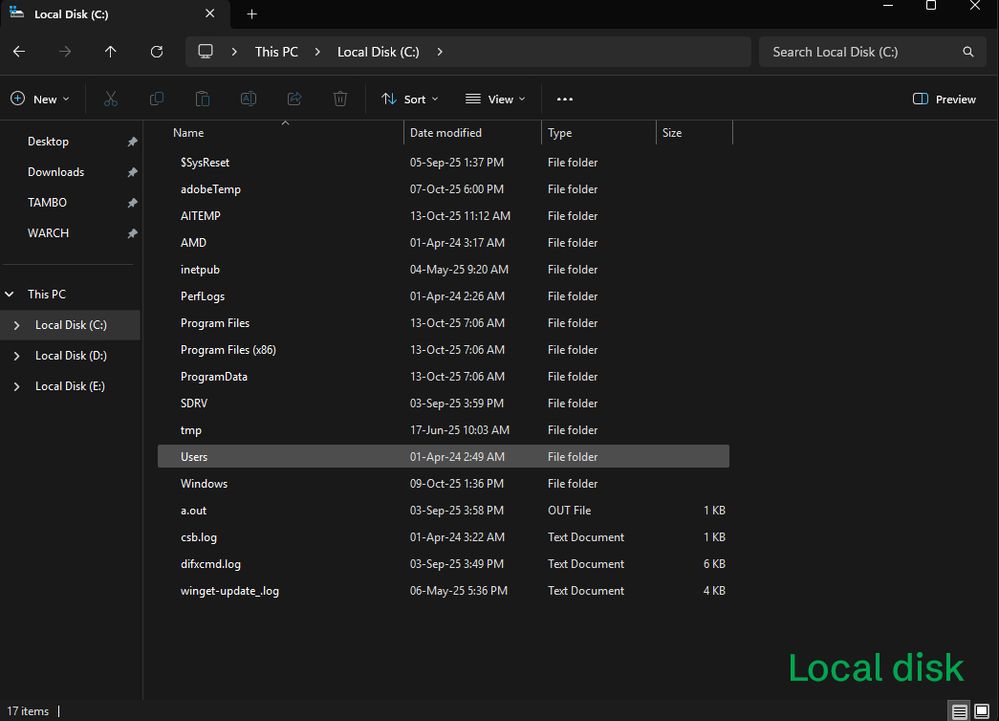Image resolution: width=999 pixels, height=721 pixels.
Task: Switch to large thumbnails view icon
Action: (981, 711)
